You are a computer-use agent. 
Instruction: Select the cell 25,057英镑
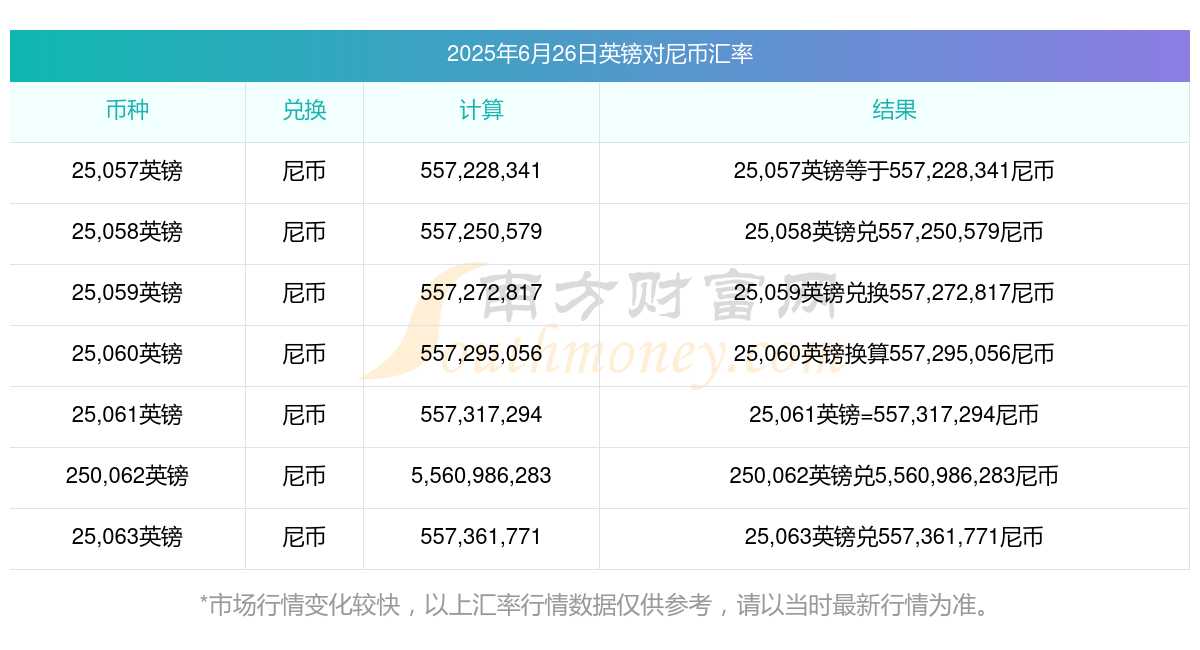pos(127,171)
